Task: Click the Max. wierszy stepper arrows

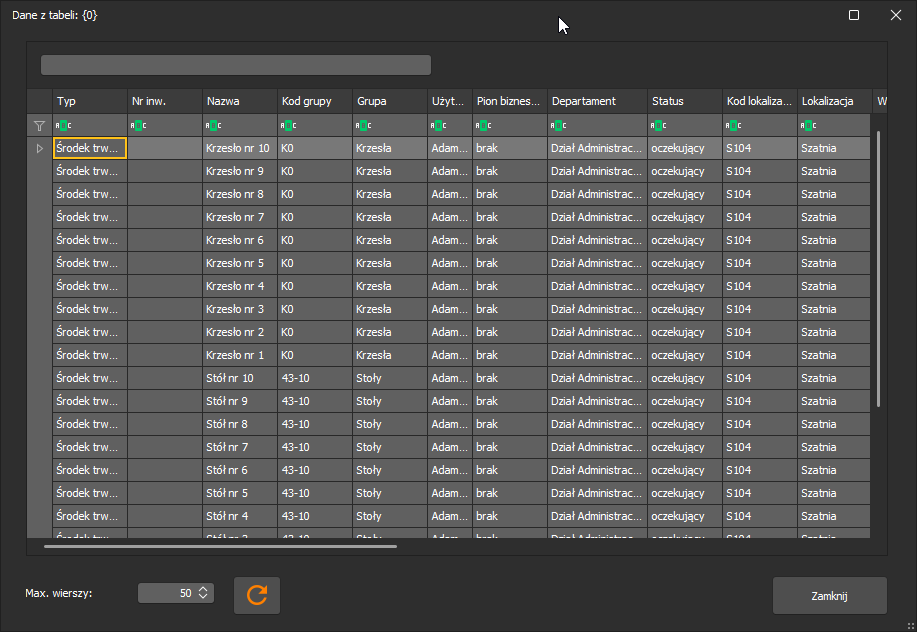Action: click(203, 593)
